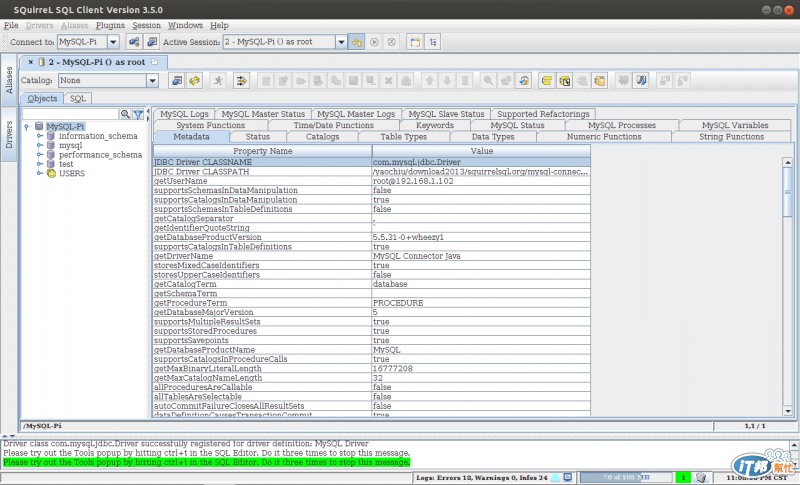The image size is (800, 485).
Task: Click the running man run SQL icon
Action: point(218,80)
